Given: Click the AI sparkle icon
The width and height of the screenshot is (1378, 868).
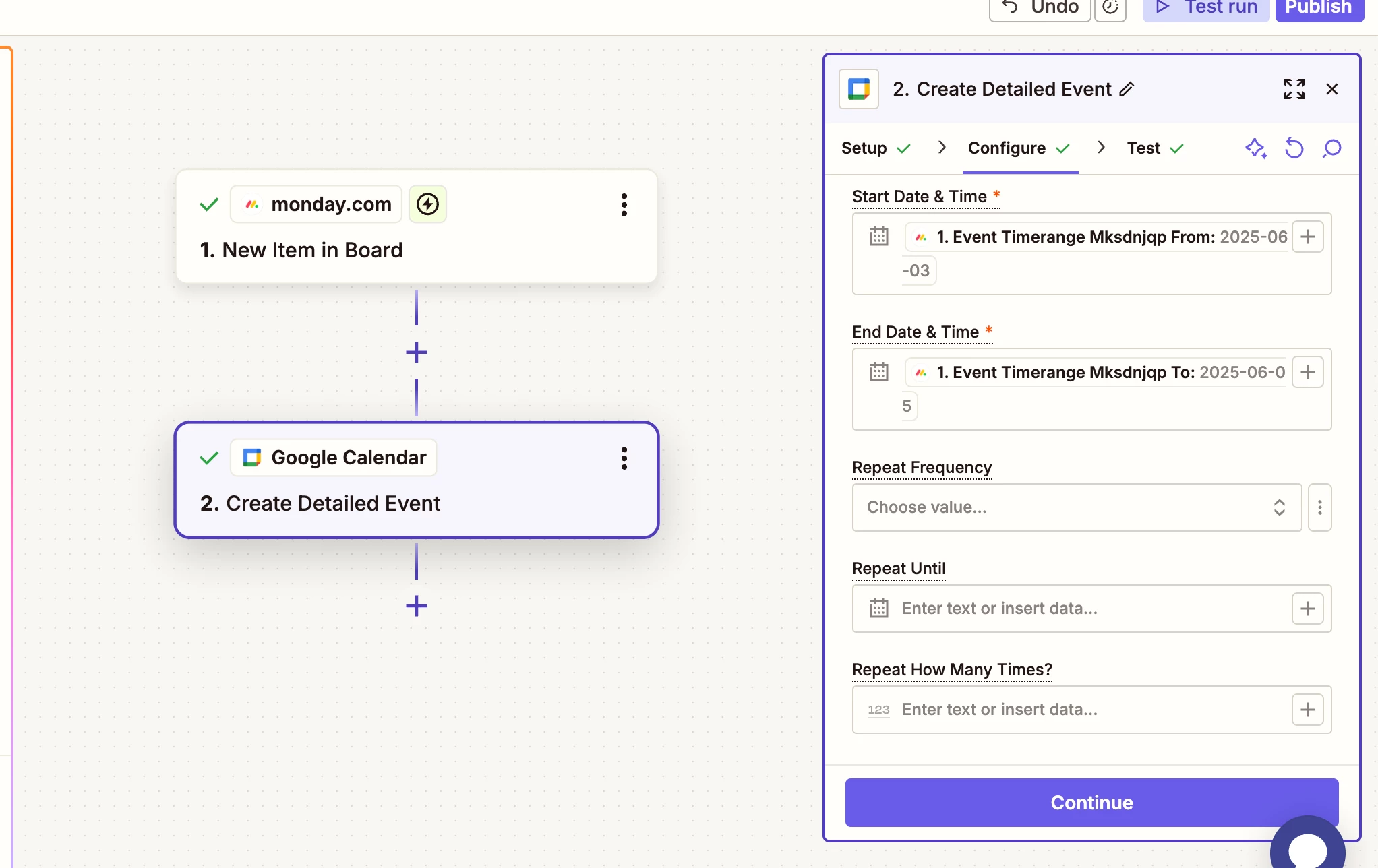Looking at the screenshot, I should (1256, 148).
